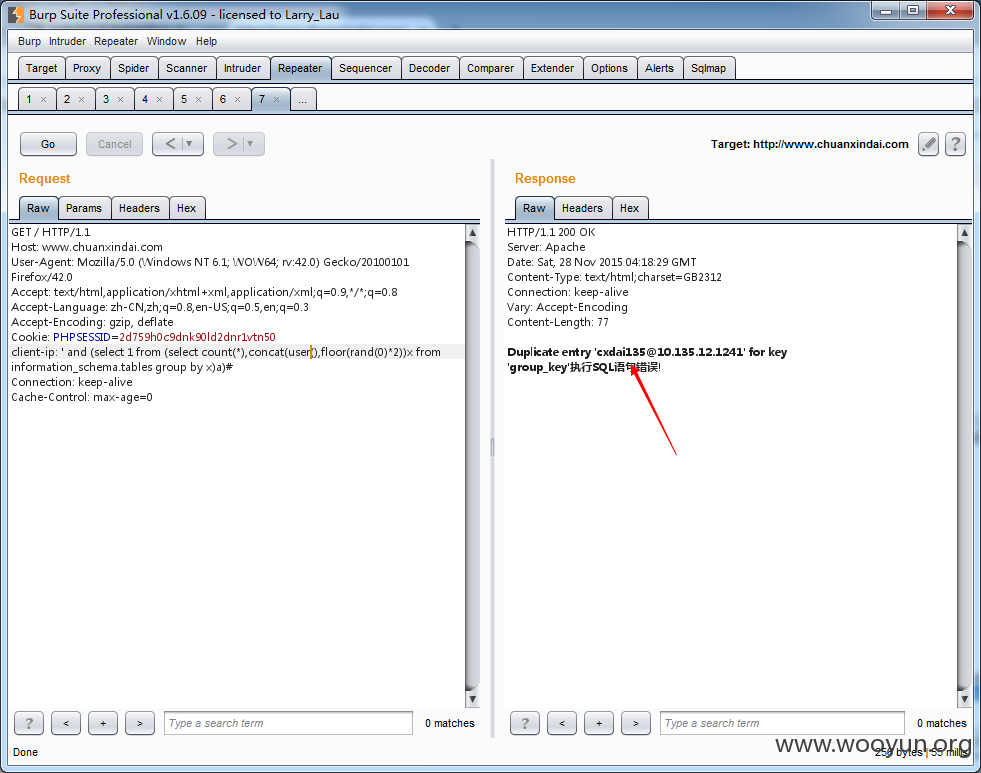Open the request Params tab
Viewport: 981px width, 773px height.
click(84, 208)
